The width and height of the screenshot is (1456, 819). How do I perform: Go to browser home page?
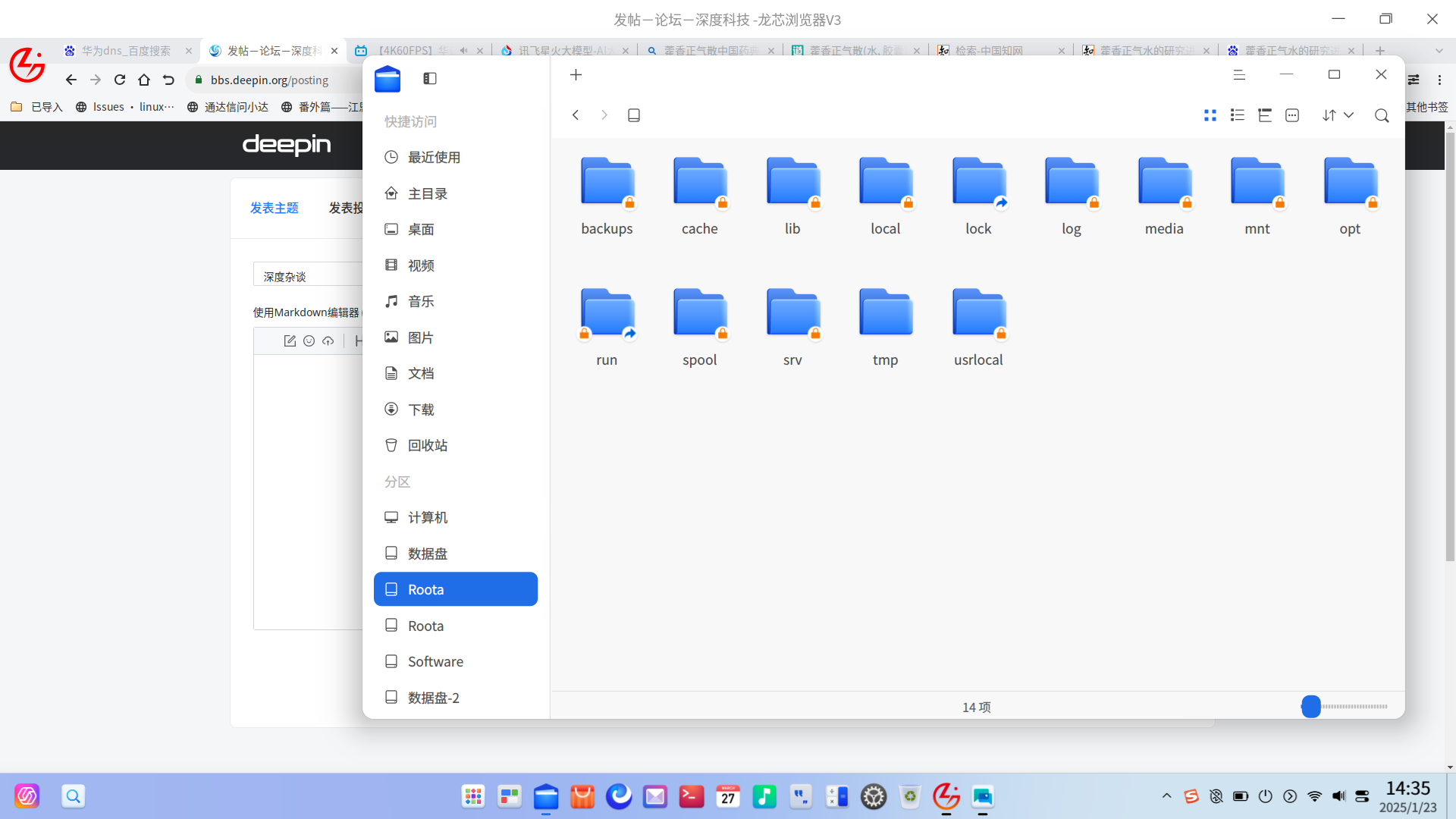[x=144, y=80]
